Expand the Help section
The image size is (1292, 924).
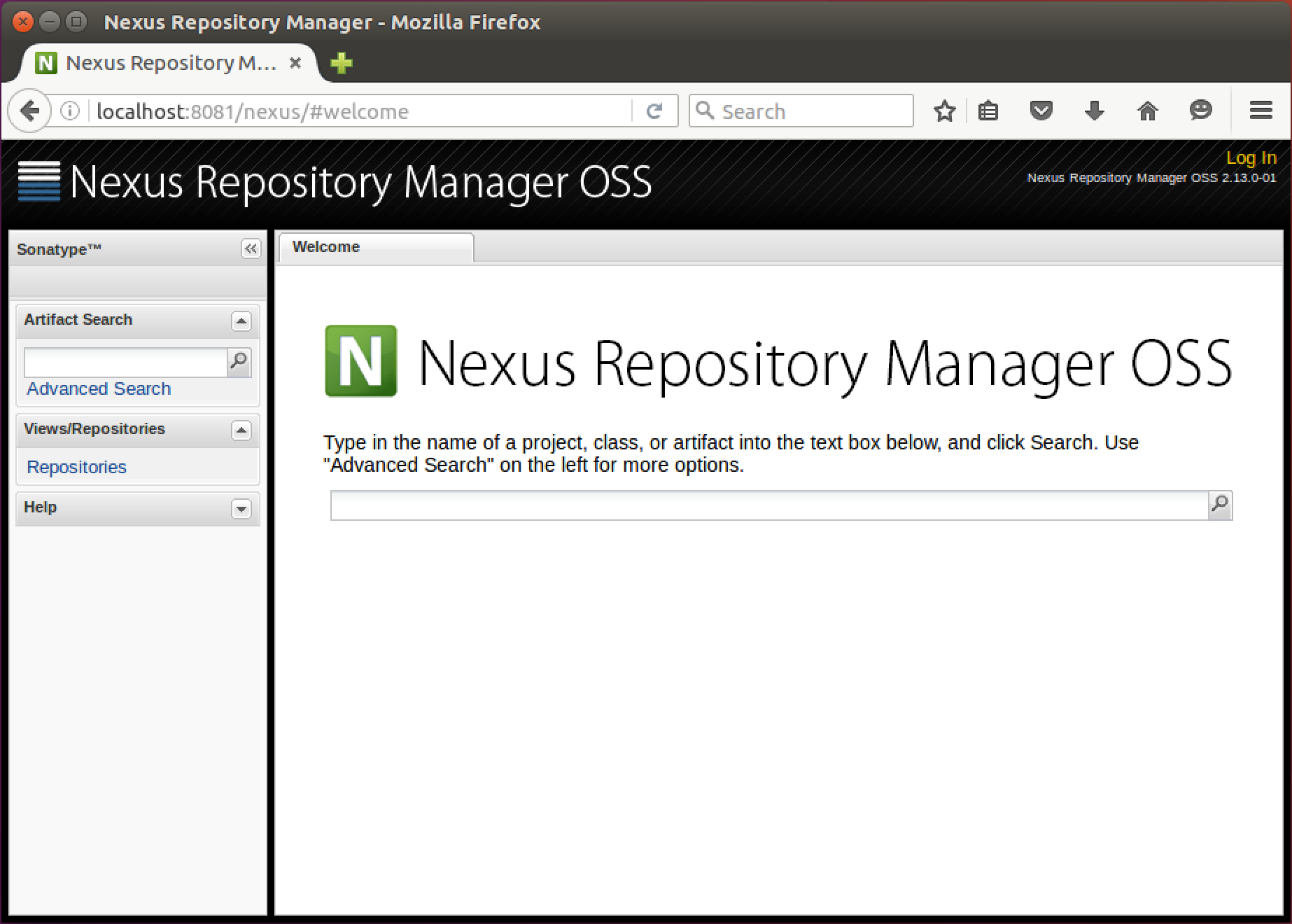(x=241, y=508)
